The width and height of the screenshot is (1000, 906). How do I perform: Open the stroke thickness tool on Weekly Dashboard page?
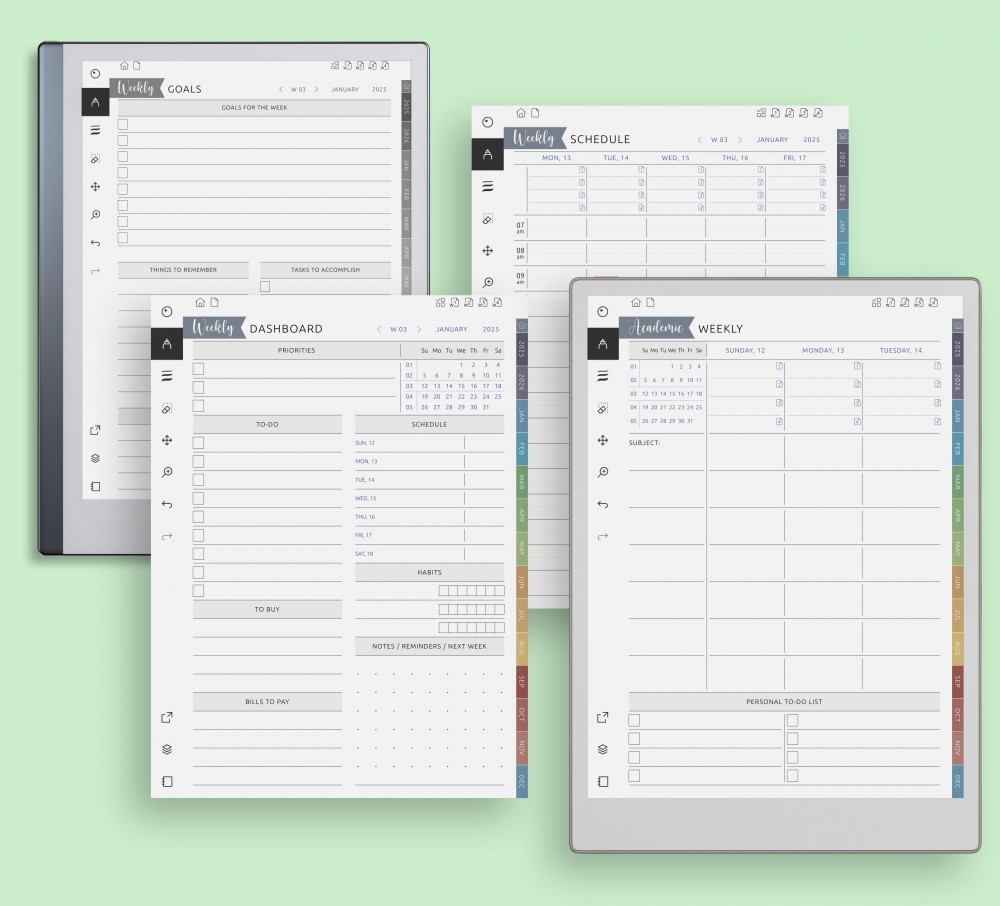point(166,376)
